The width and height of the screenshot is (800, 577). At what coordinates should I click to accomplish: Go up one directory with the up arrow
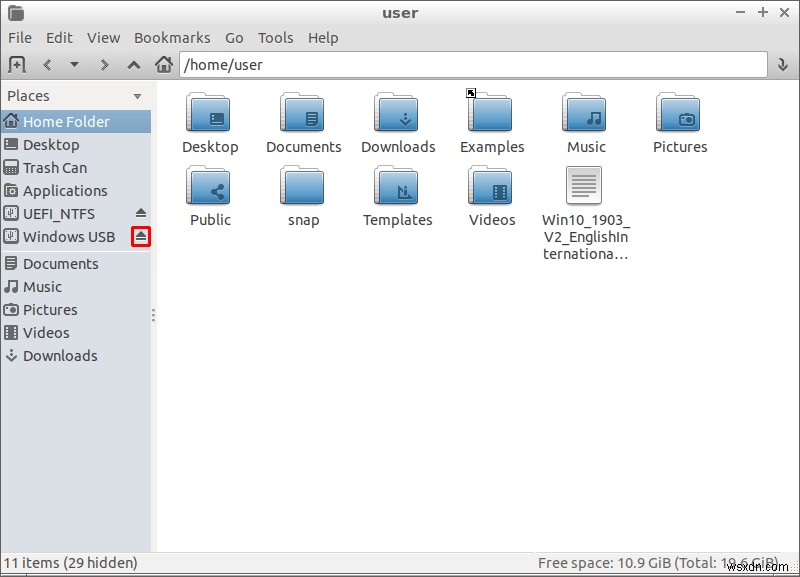[x=133, y=63]
